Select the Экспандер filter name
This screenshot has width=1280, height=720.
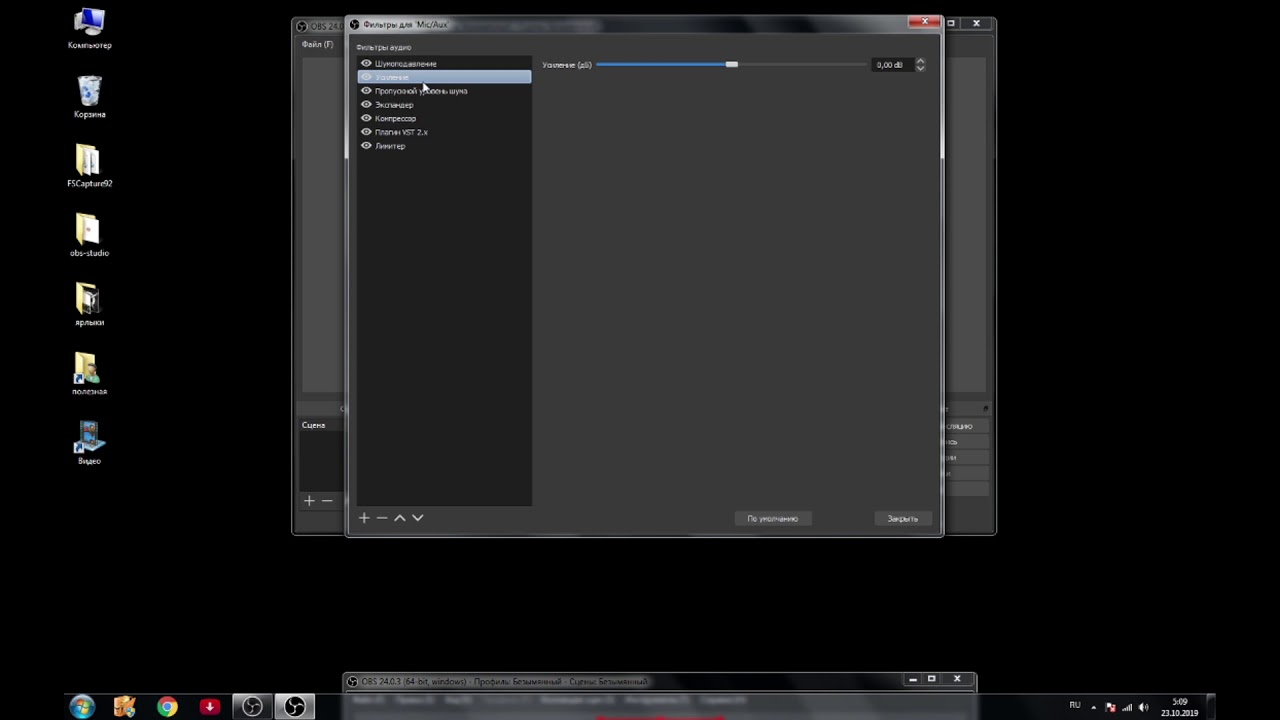click(x=394, y=105)
